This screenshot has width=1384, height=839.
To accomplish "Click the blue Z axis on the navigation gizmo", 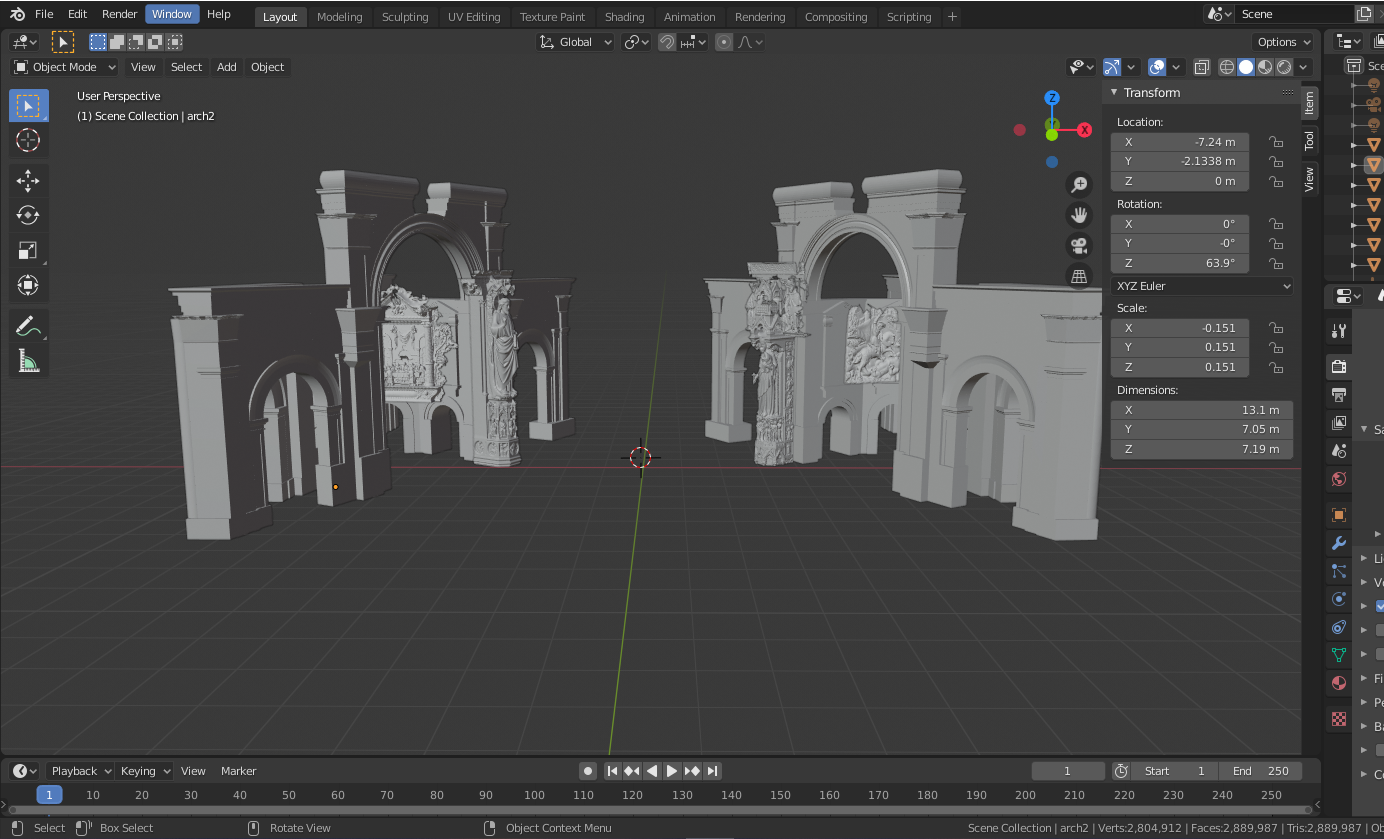I will click(1052, 98).
